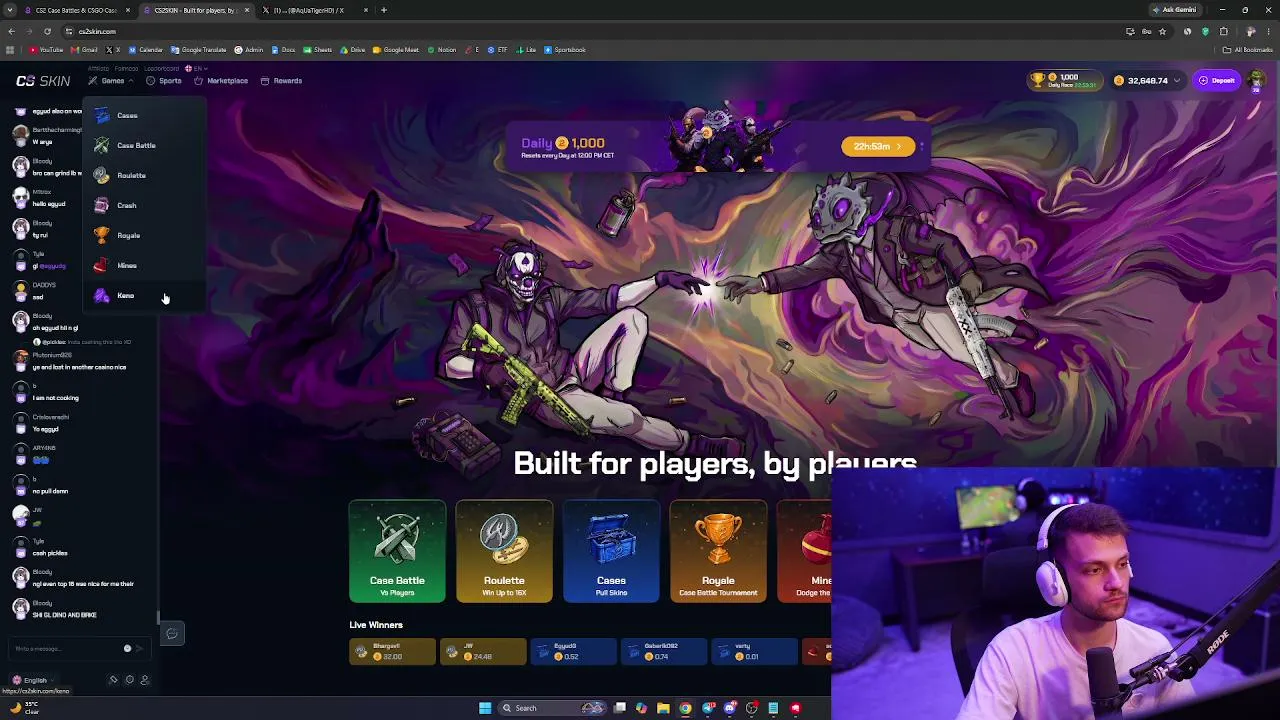This screenshot has width=1280, height=720.
Task: Open the Marketplace page
Action: point(221,81)
